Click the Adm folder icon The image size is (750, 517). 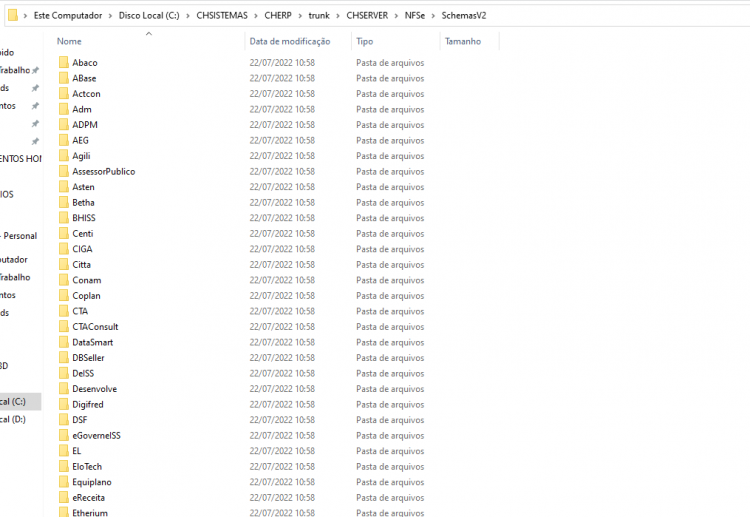pos(64,109)
